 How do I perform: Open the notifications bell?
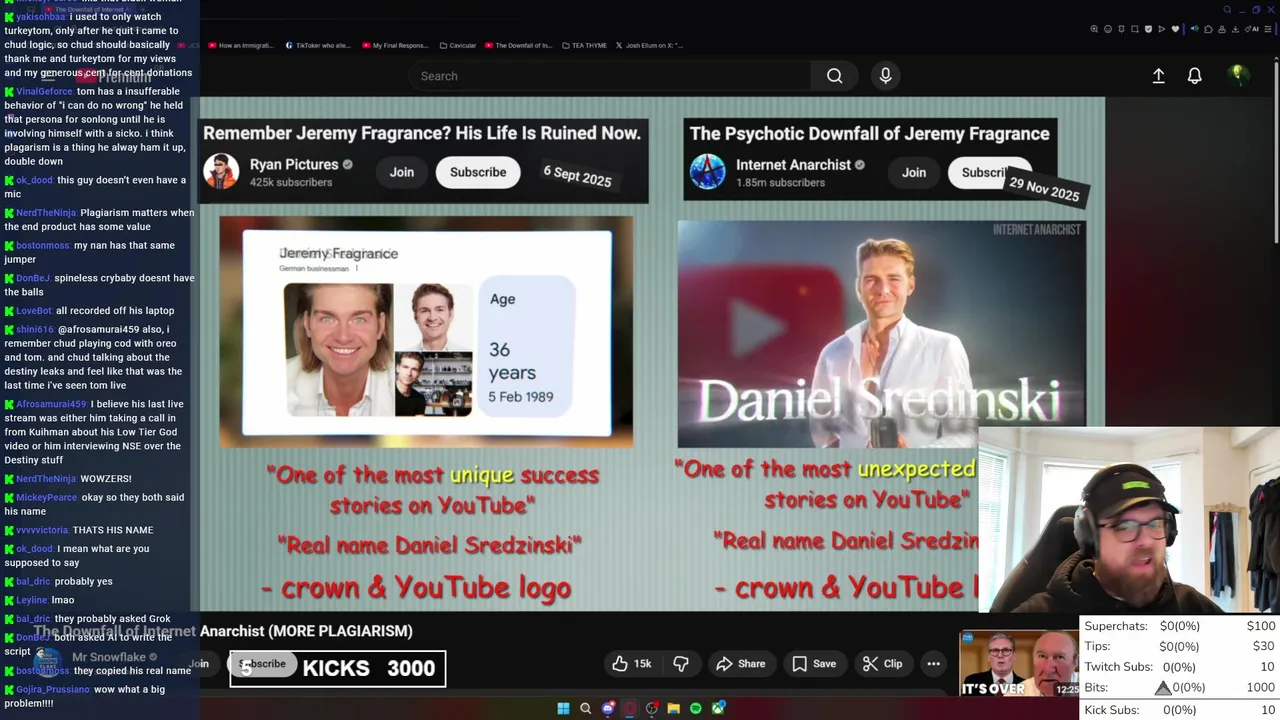pos(1194,76)
